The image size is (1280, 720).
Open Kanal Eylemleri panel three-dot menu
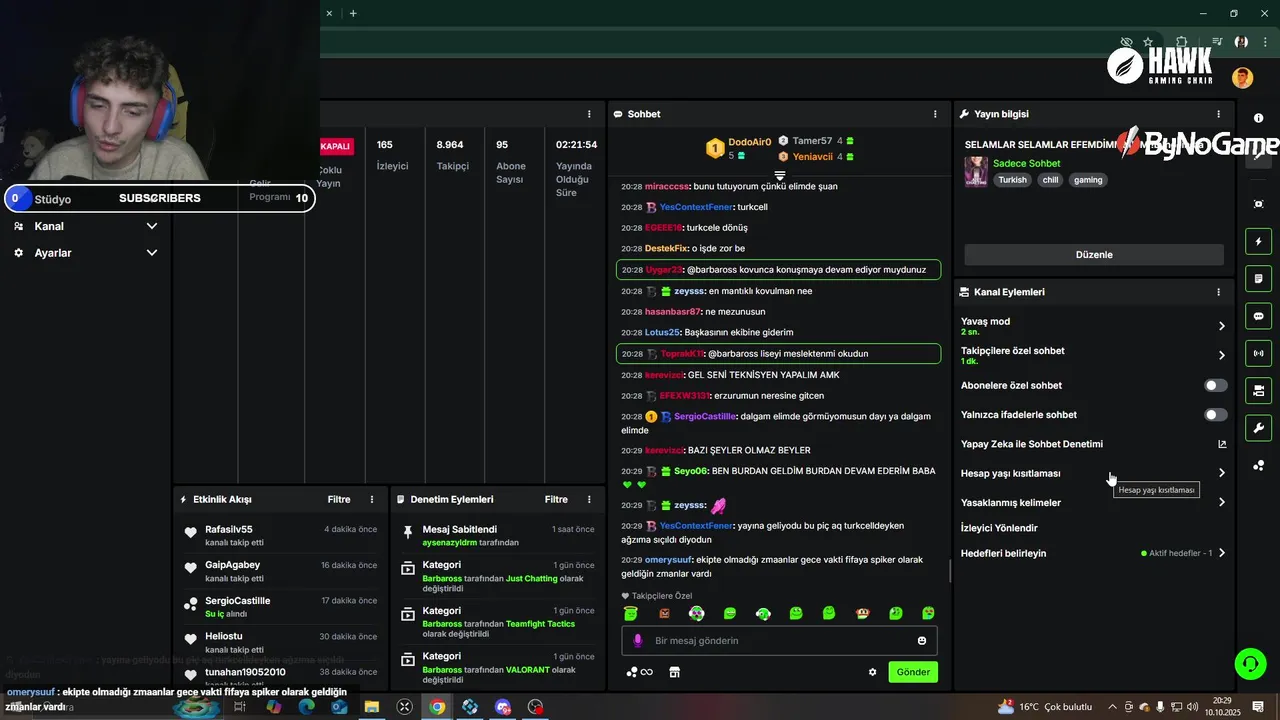tap(1218, 292)
